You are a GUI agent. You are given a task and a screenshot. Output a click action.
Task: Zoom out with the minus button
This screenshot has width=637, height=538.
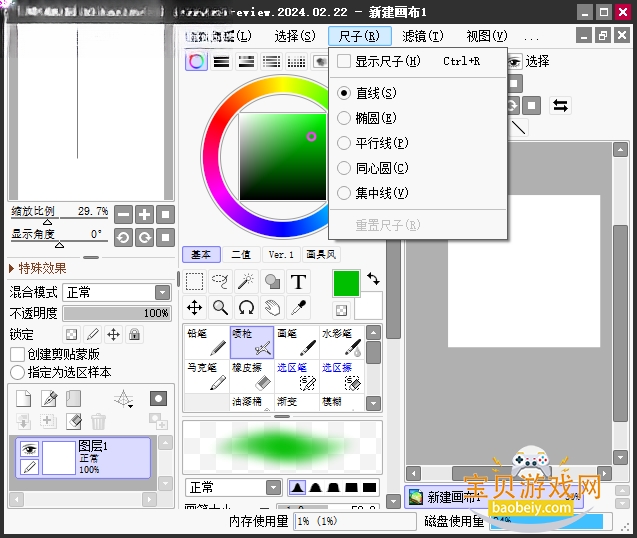(124, 214)
